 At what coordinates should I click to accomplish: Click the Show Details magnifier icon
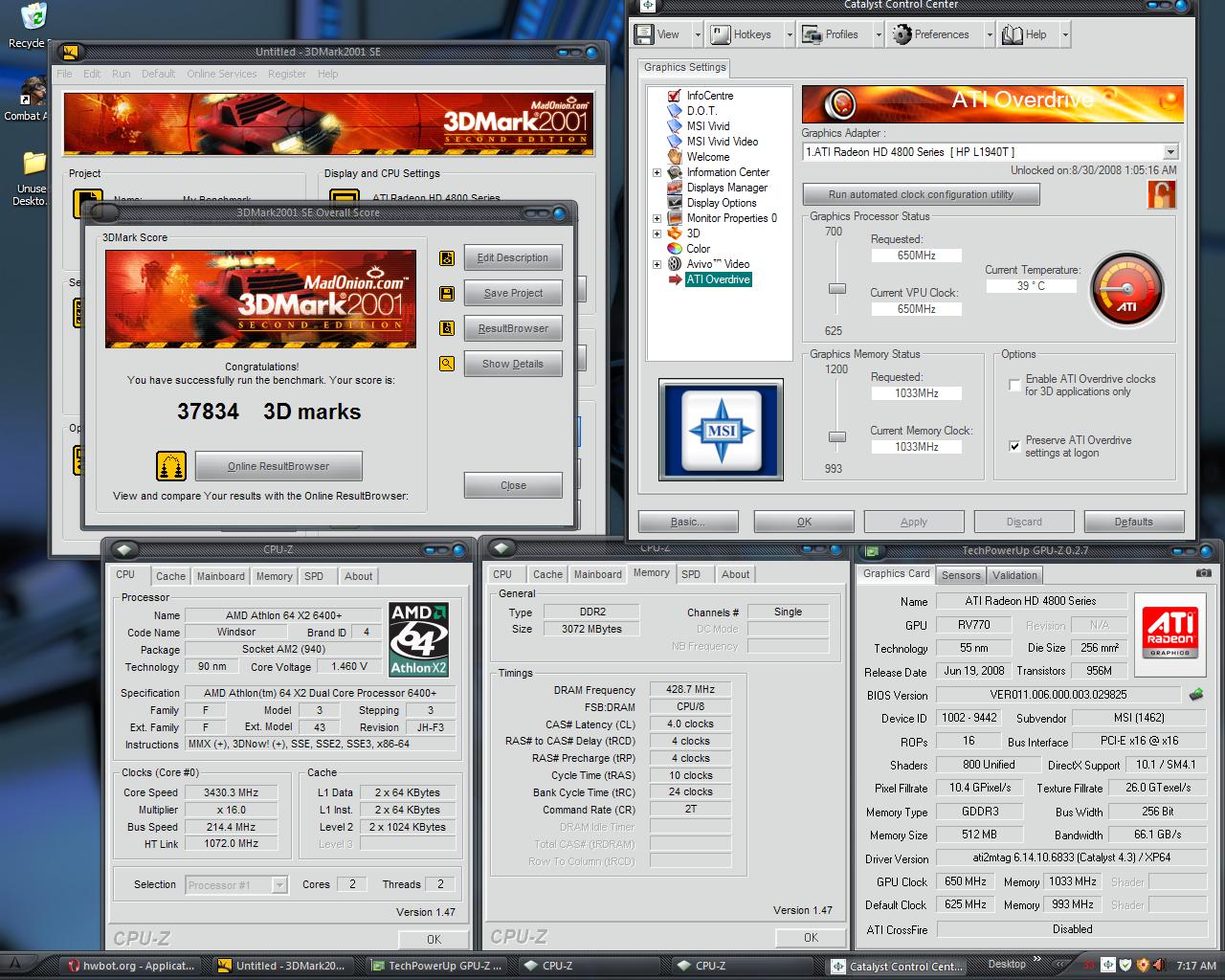[x=447, y=364]
